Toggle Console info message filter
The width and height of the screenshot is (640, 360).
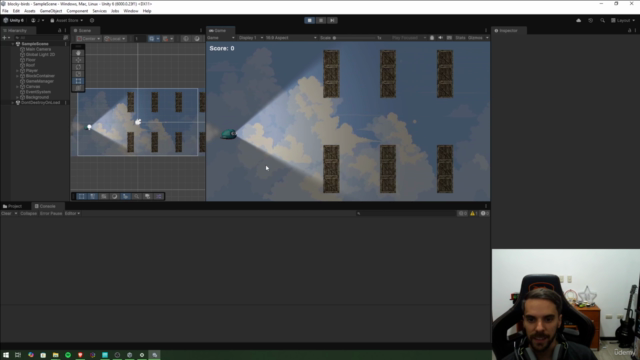pyautogui.click(x=462, y=213)
